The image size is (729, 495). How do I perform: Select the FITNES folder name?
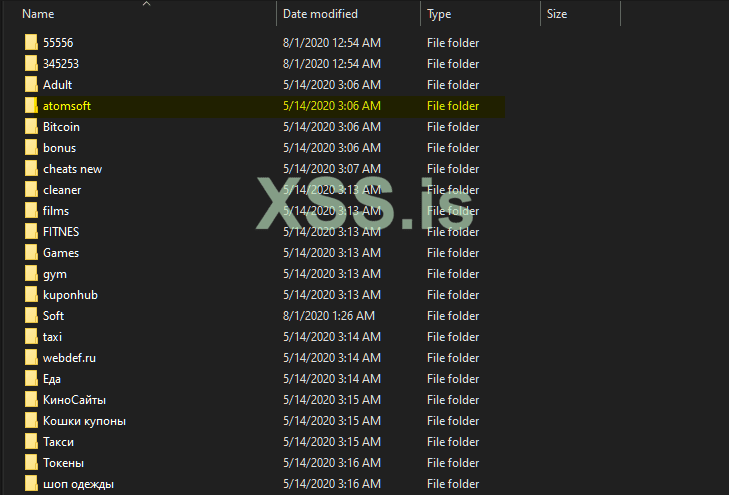[61, 232]
